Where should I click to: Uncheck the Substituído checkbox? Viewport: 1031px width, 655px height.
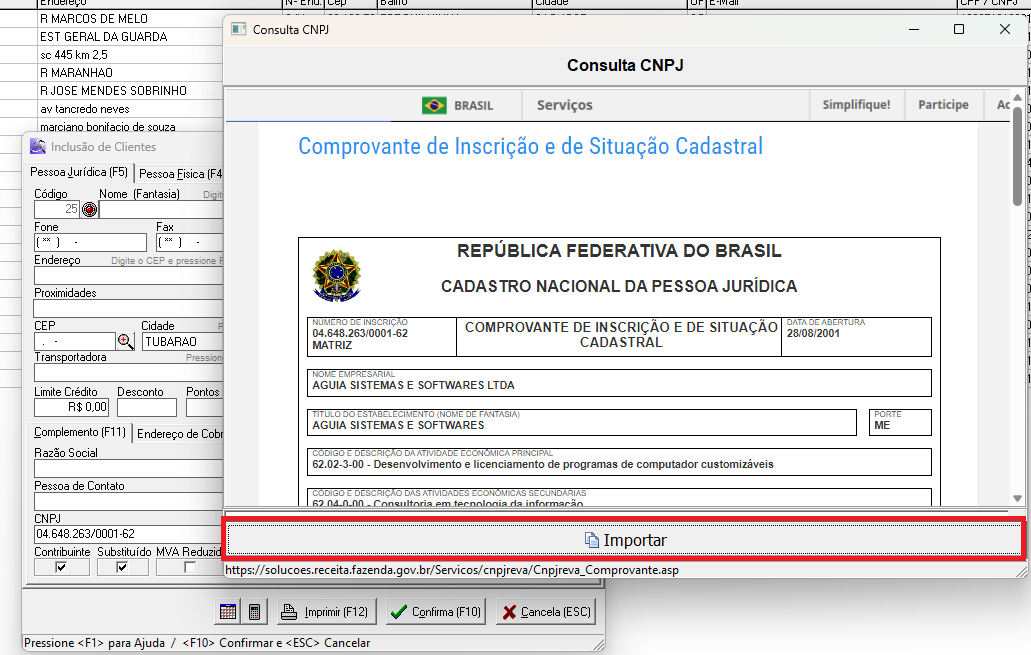[123, 568]
